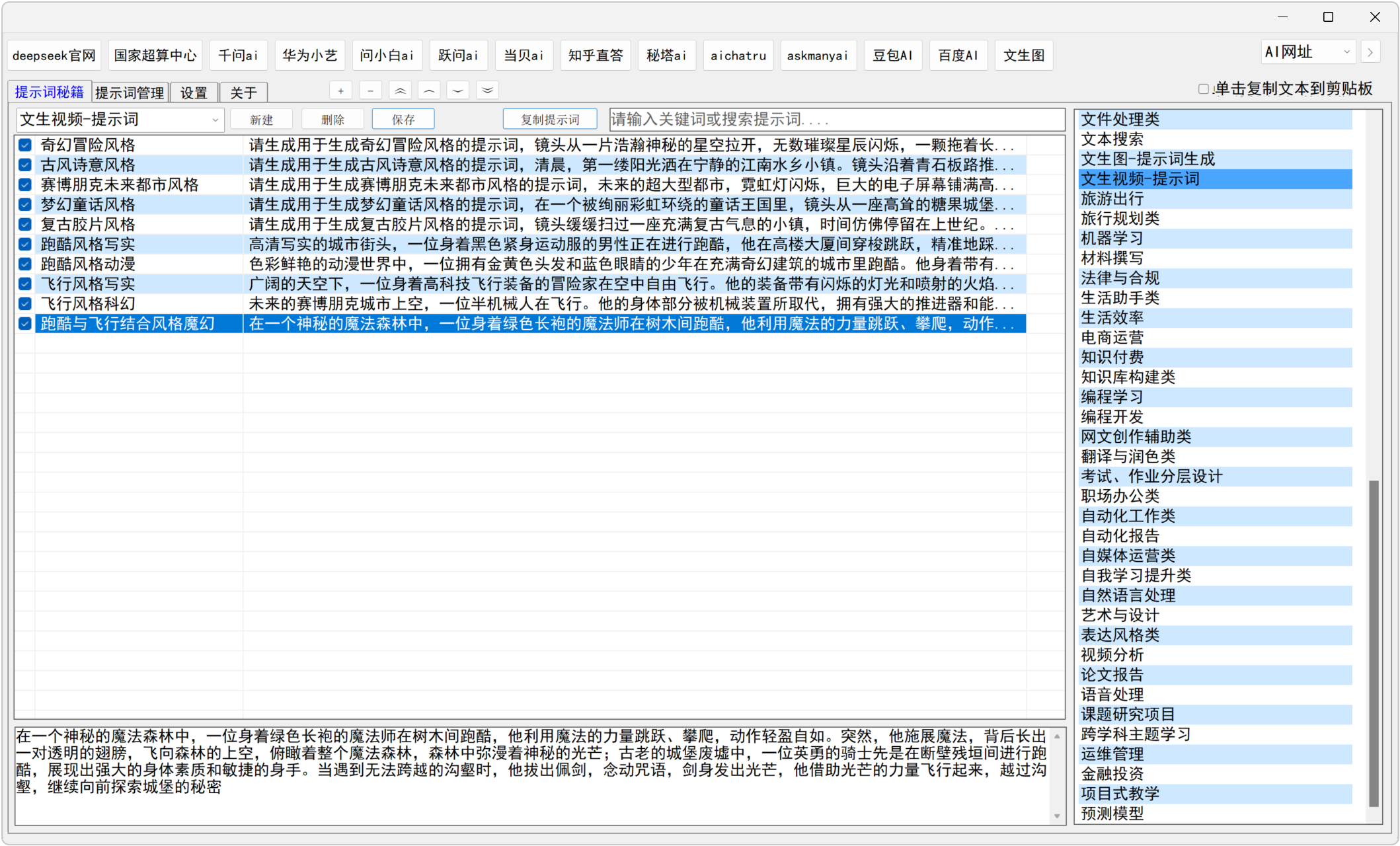Click the 跃问ai button

(x=458, y=56)
